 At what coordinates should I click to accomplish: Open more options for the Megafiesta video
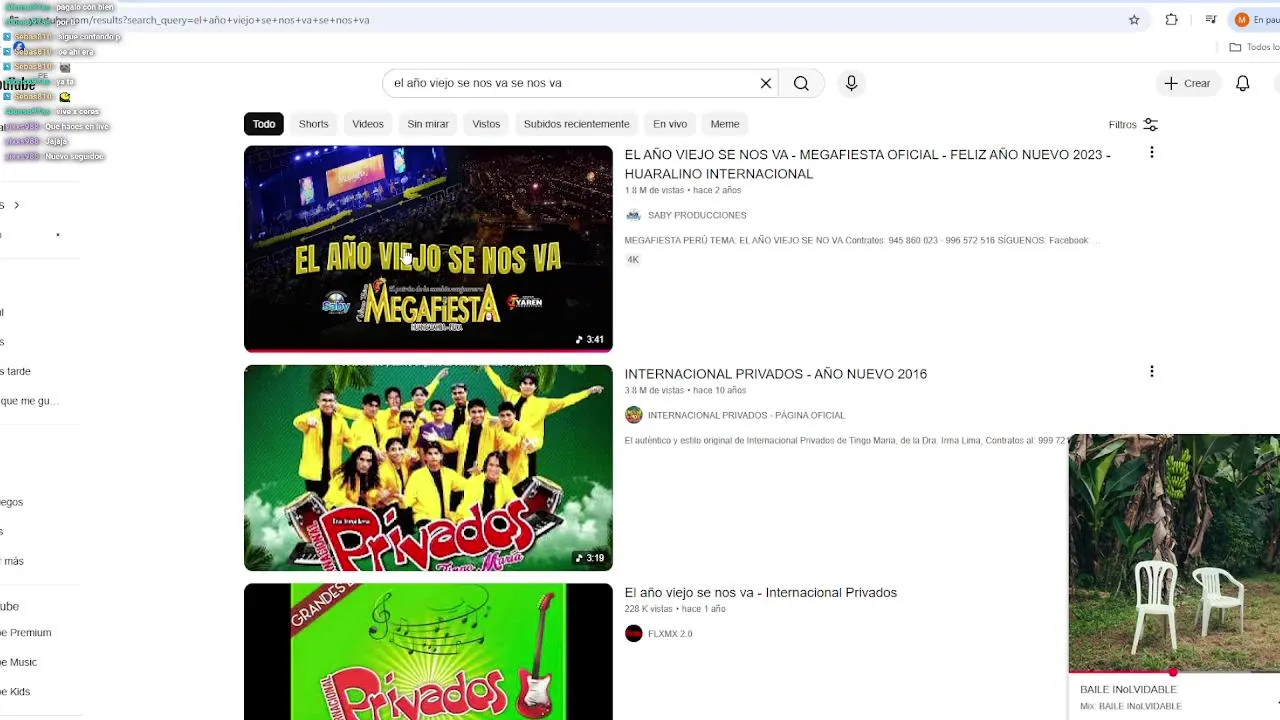tap(1152, 153)
